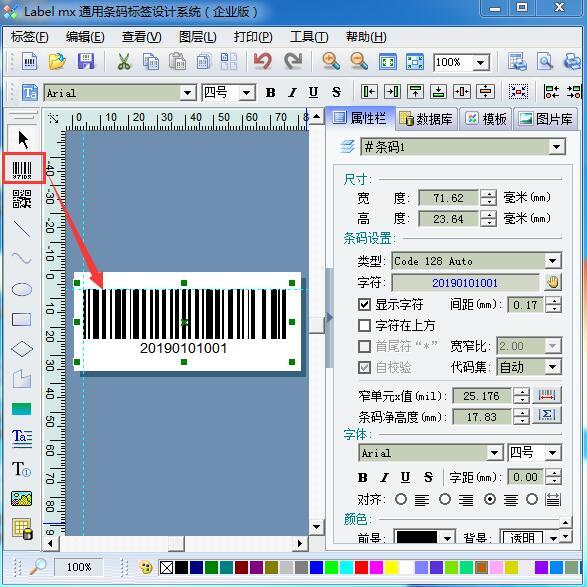Toggle the 首尾符 checkbox

[x=364, y=346]
